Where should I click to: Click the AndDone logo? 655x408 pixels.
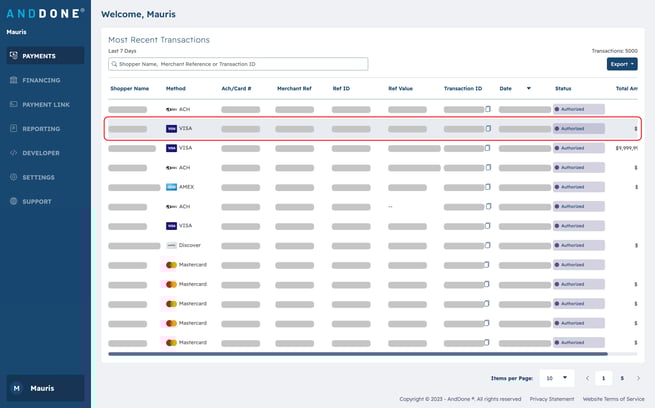45,14
